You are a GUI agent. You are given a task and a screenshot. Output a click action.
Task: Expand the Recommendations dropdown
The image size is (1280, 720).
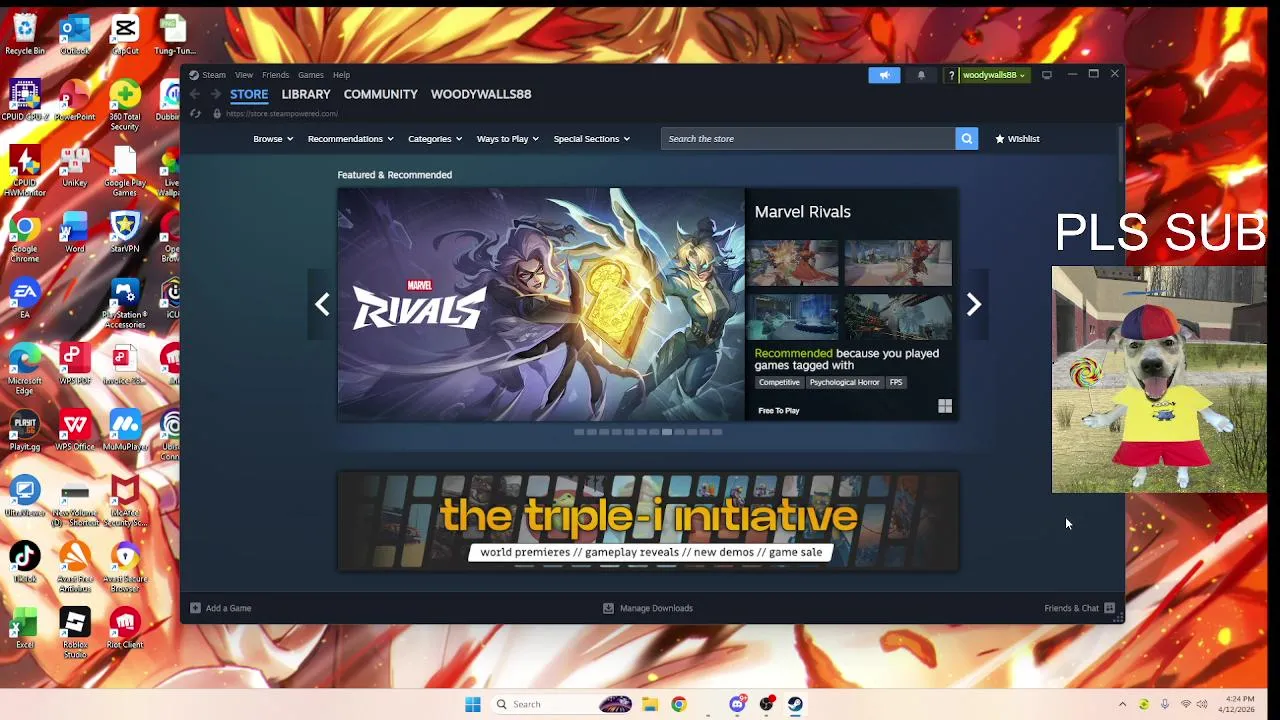point(351,139)
